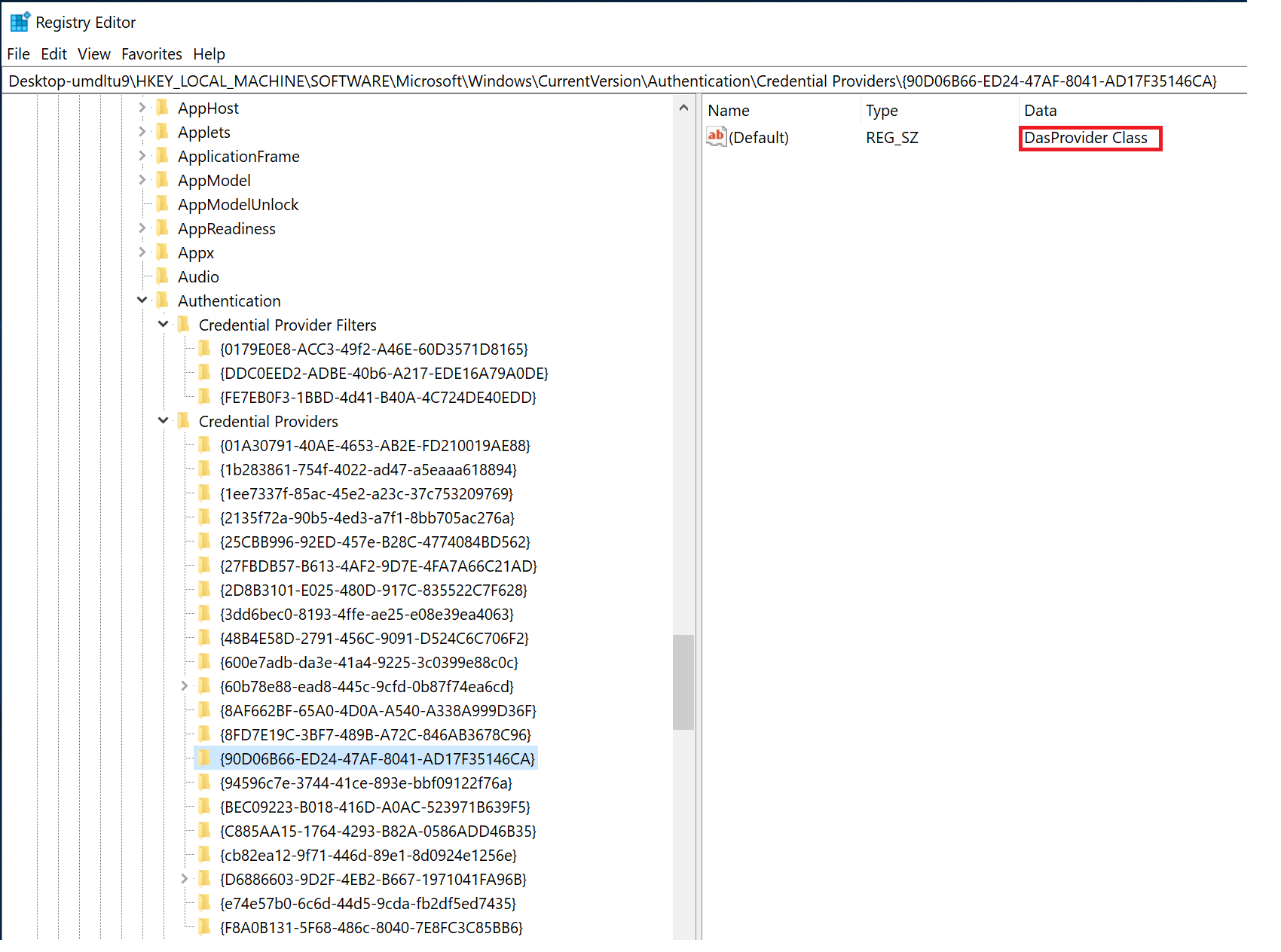1281x952 pixels.
Task: Collapse the Credential Provider Filters node
Action: coord(164,325)
